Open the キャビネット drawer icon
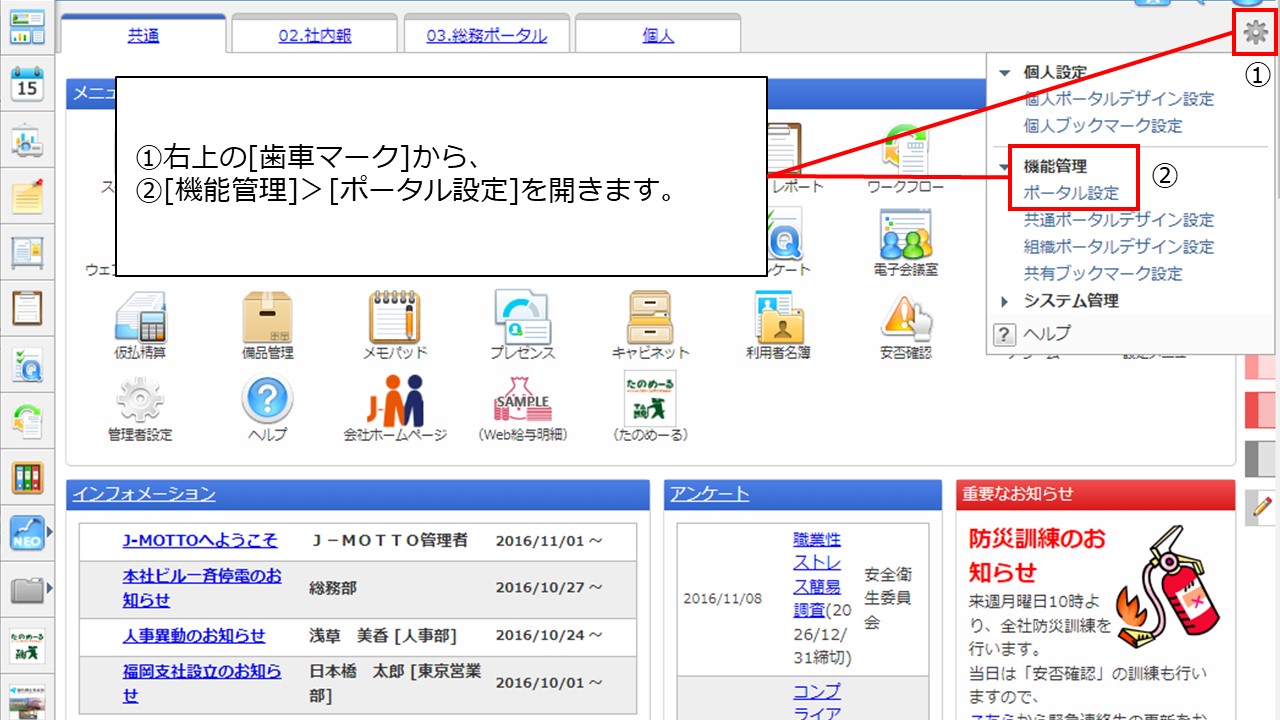1280x720 pixels. tap(650, 318)
